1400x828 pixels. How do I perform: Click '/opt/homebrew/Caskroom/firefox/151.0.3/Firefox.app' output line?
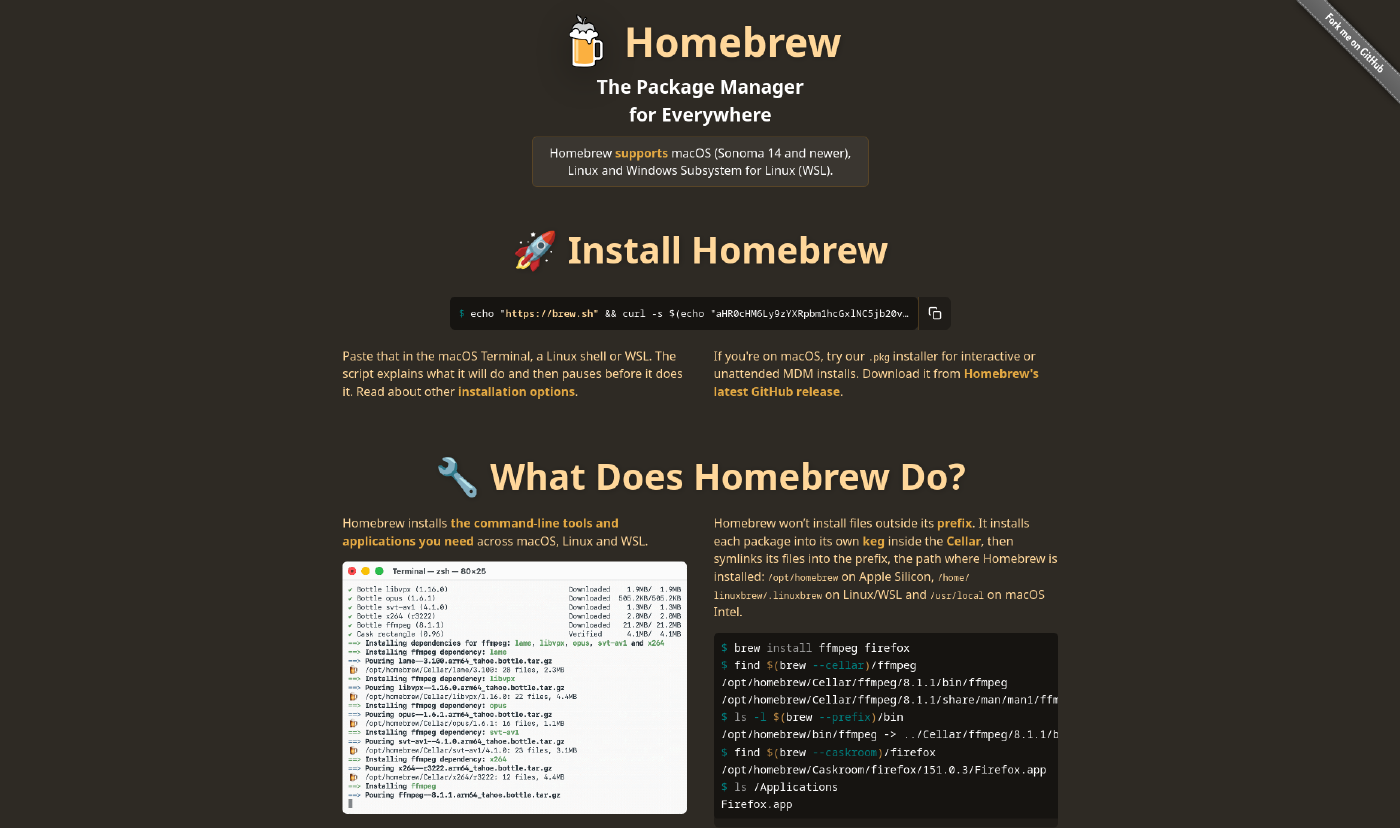[883, 769]
